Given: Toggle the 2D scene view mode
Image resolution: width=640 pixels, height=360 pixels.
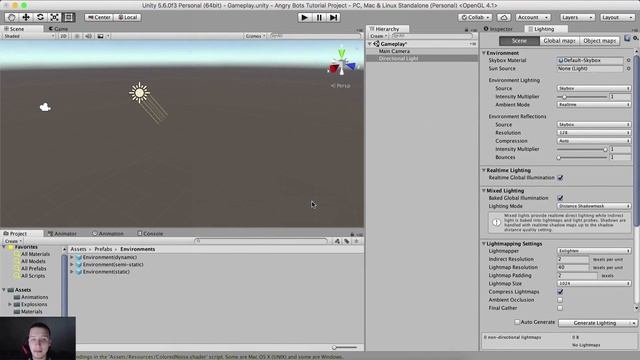Looking at the screenshot, I should point(63,36).
